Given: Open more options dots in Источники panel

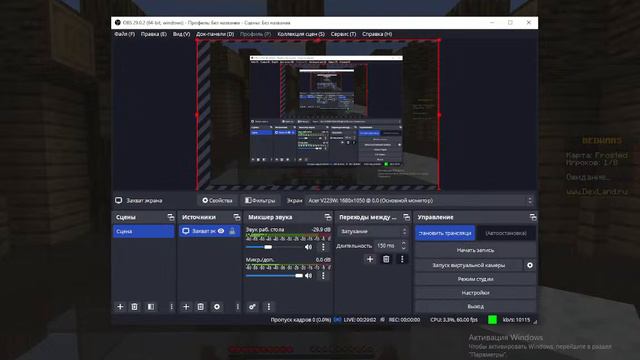Looking at the screenshot, I should pos(238,307).
